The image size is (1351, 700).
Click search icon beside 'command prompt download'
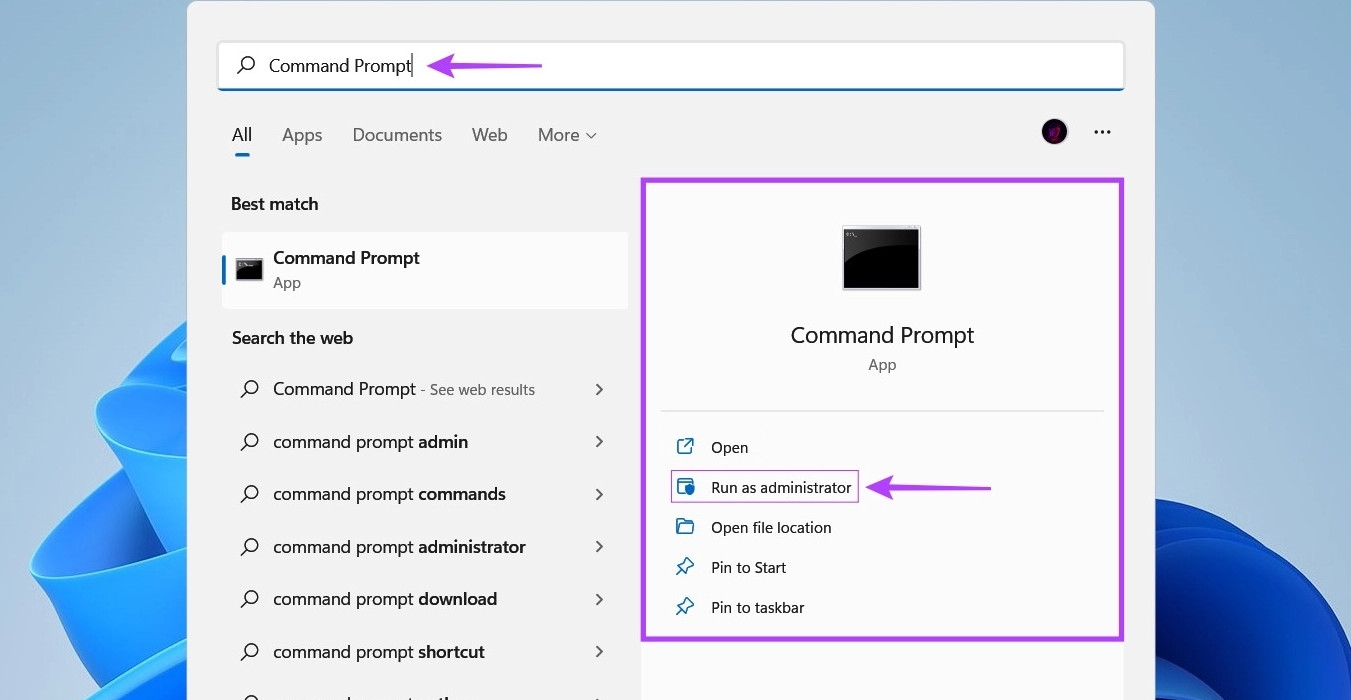pos(250,599)
